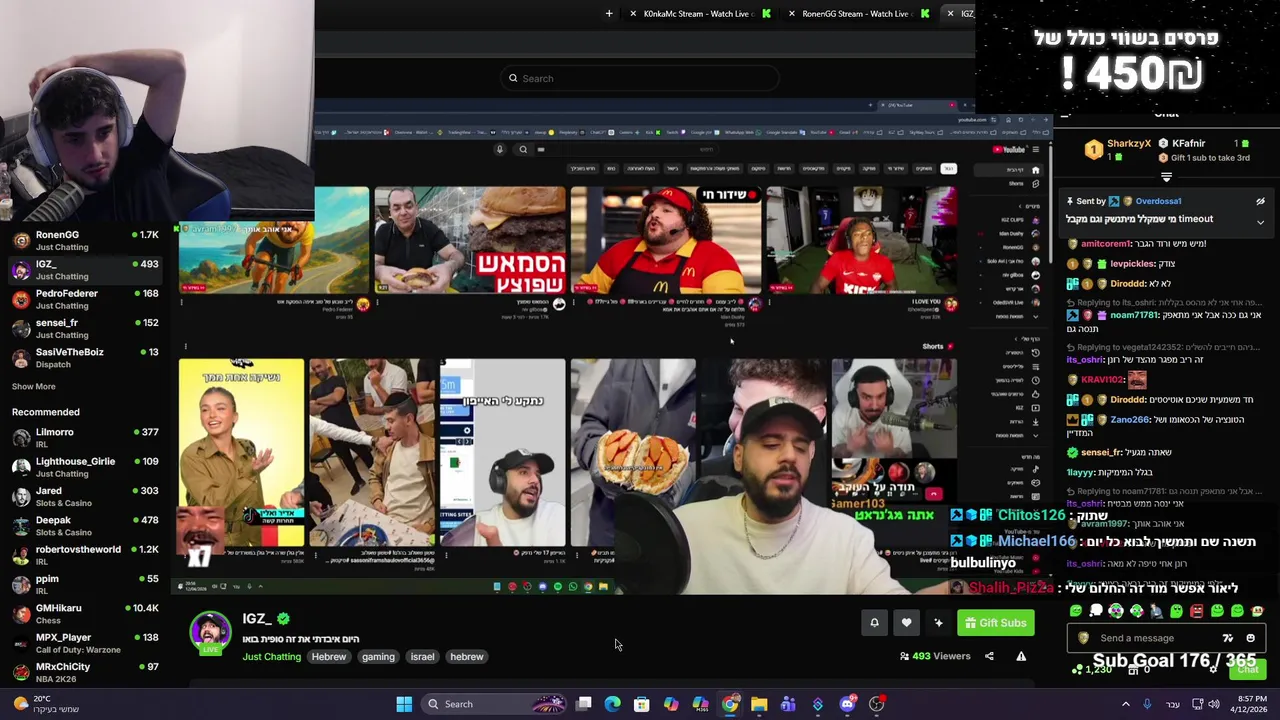Collapse the gift leaderboard handle
The width and height of the screenshot is (1280, 720).
1166,177
